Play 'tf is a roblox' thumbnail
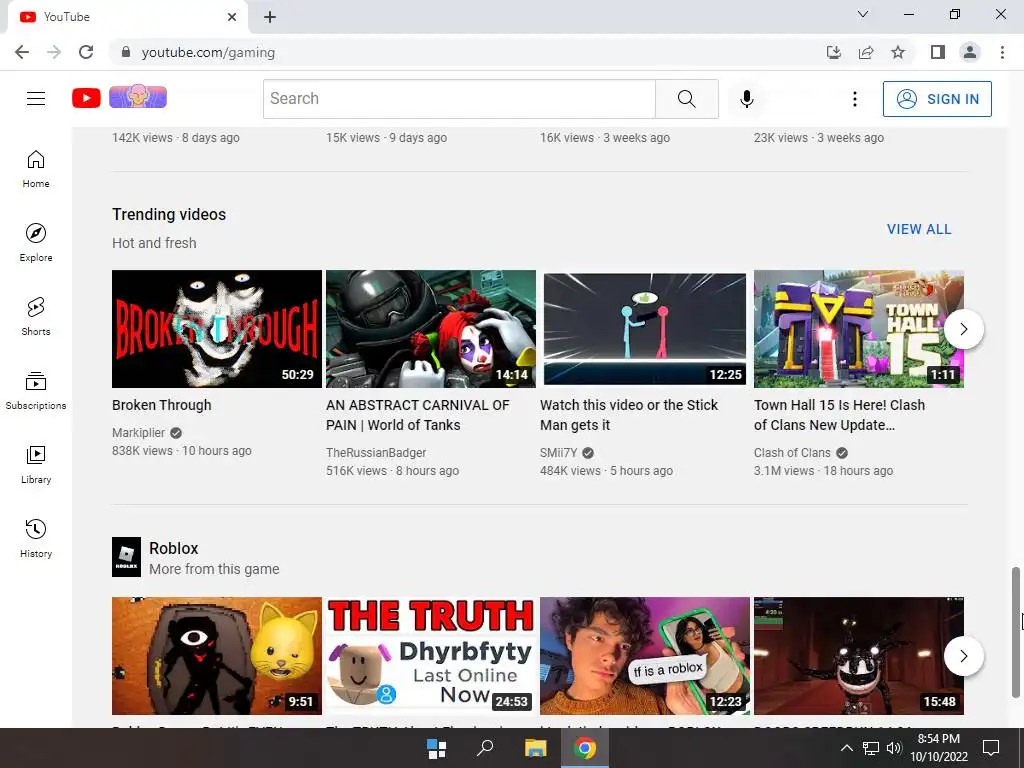The image size is (1024, 768). pyautogui.click(x=645, y=656)
